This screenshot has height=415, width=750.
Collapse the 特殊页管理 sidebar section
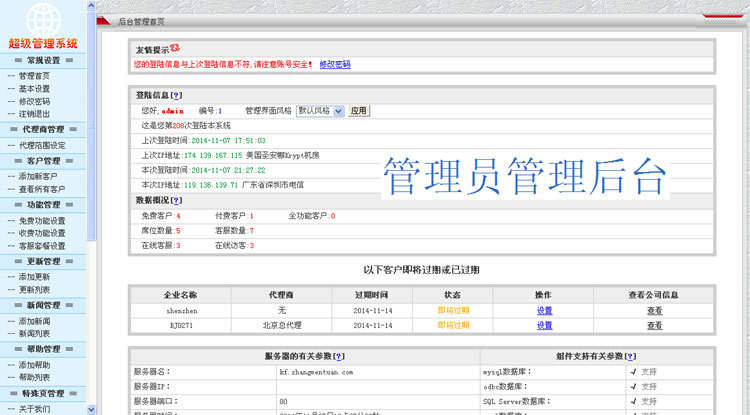43,393
